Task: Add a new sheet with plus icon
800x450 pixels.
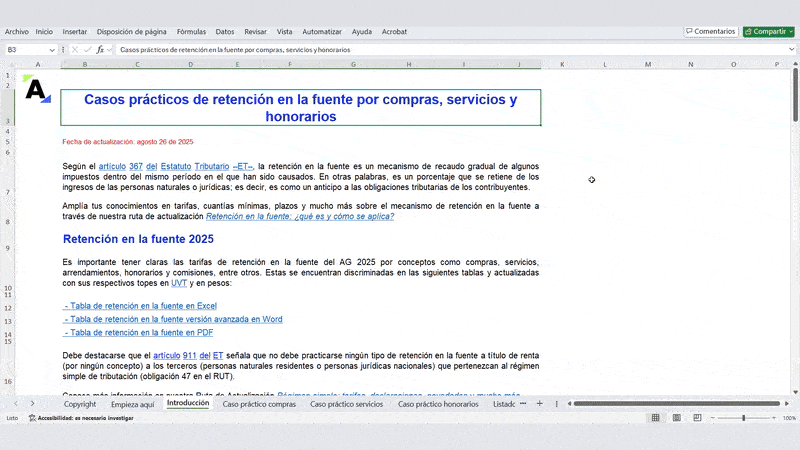Action: pos(539,404)
